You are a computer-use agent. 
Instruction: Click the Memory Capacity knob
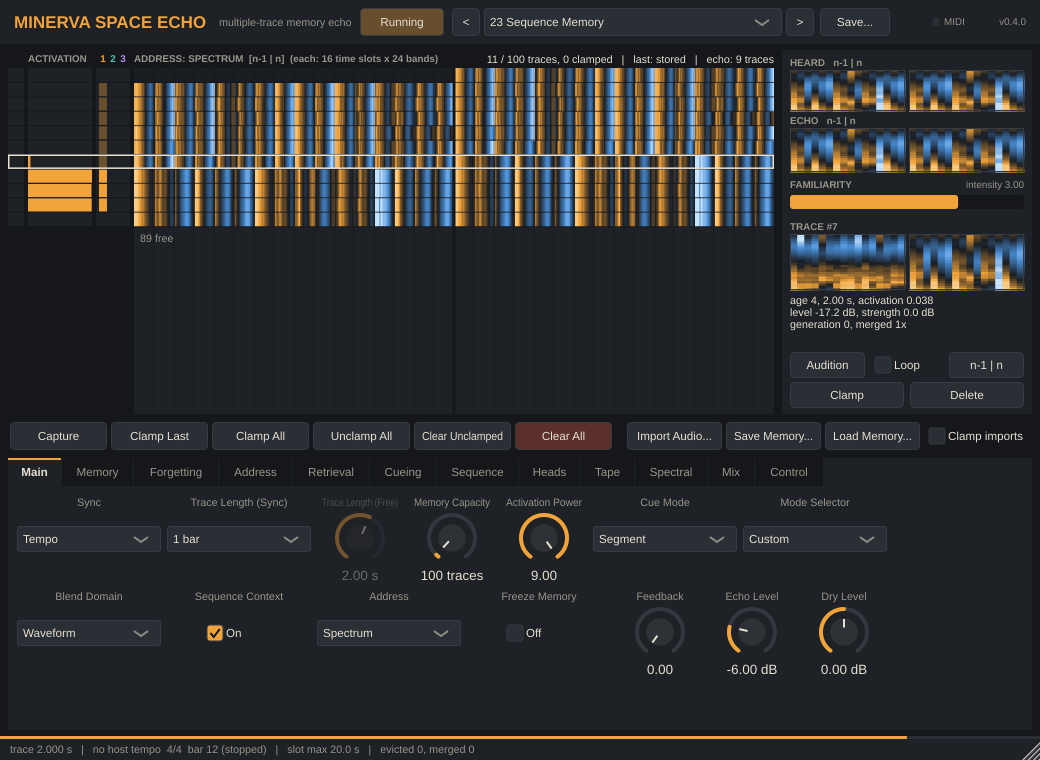[452, 538]
